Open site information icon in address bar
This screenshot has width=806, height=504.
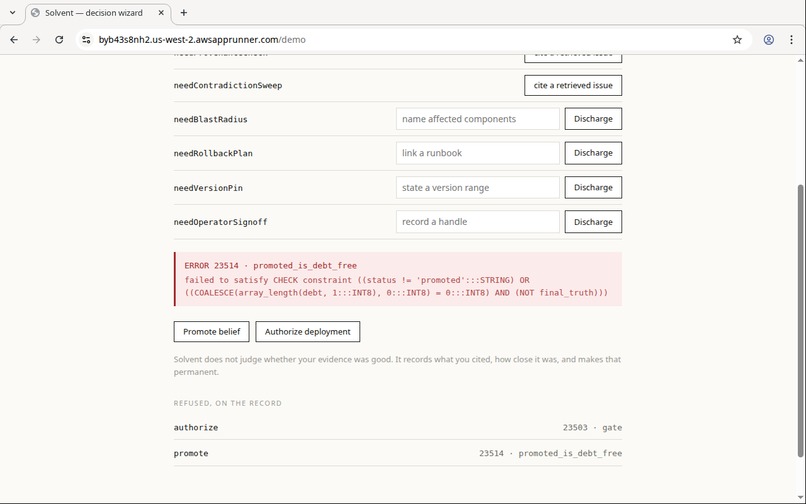tap(86, 40)
